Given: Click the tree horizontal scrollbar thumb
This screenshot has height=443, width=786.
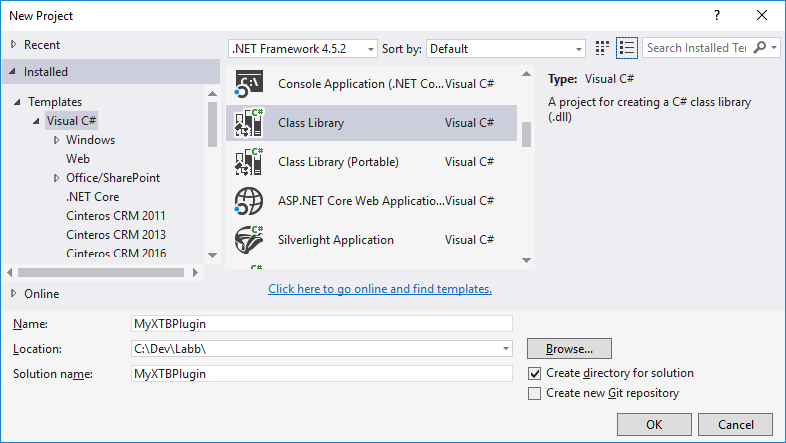Looking at the screenshot, I should click(101, 273).
